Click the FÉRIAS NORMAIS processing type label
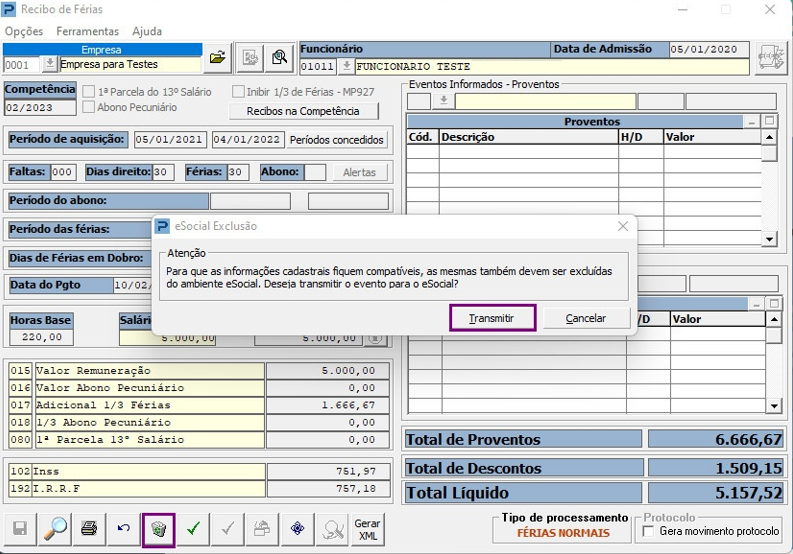This screenshot has height=554, width=793. click(x=563, y=533)
